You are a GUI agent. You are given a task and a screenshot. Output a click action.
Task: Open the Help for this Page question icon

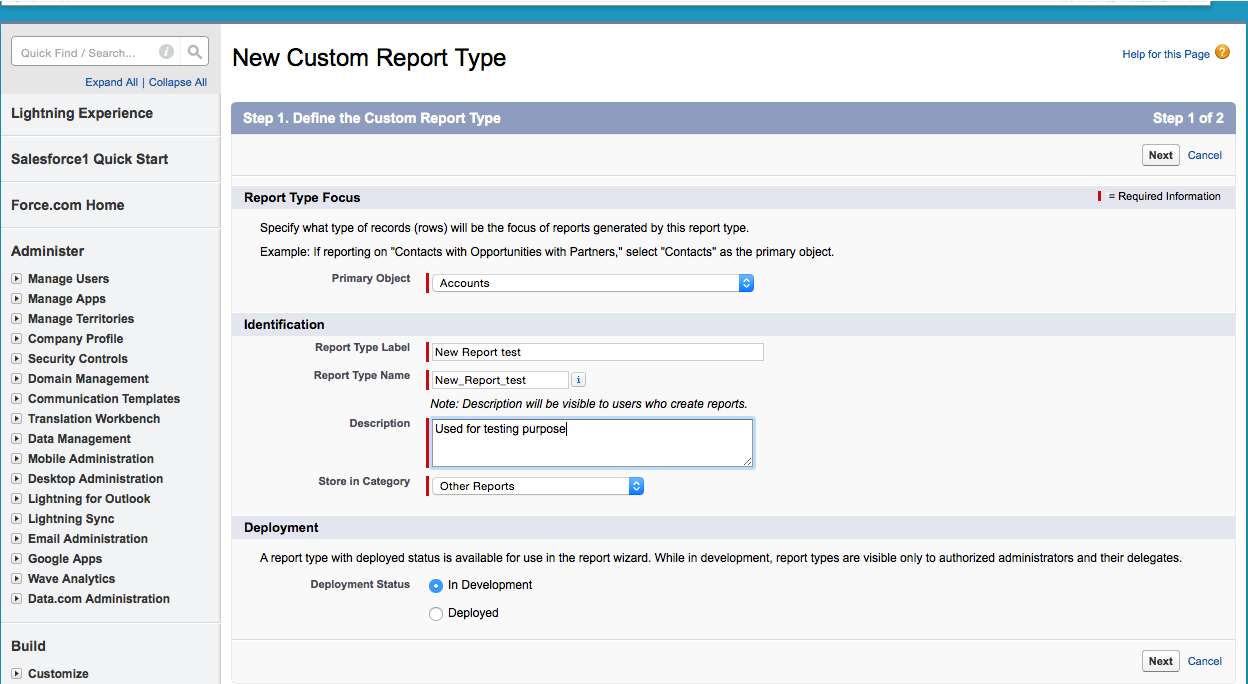pos(1222,53)
